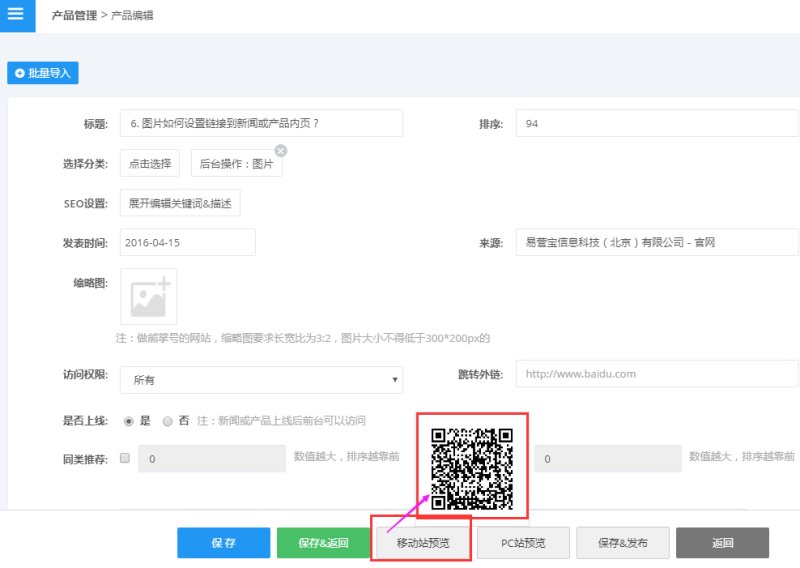
Task: Click the blue 保存 button
Action: coord(223,543)
